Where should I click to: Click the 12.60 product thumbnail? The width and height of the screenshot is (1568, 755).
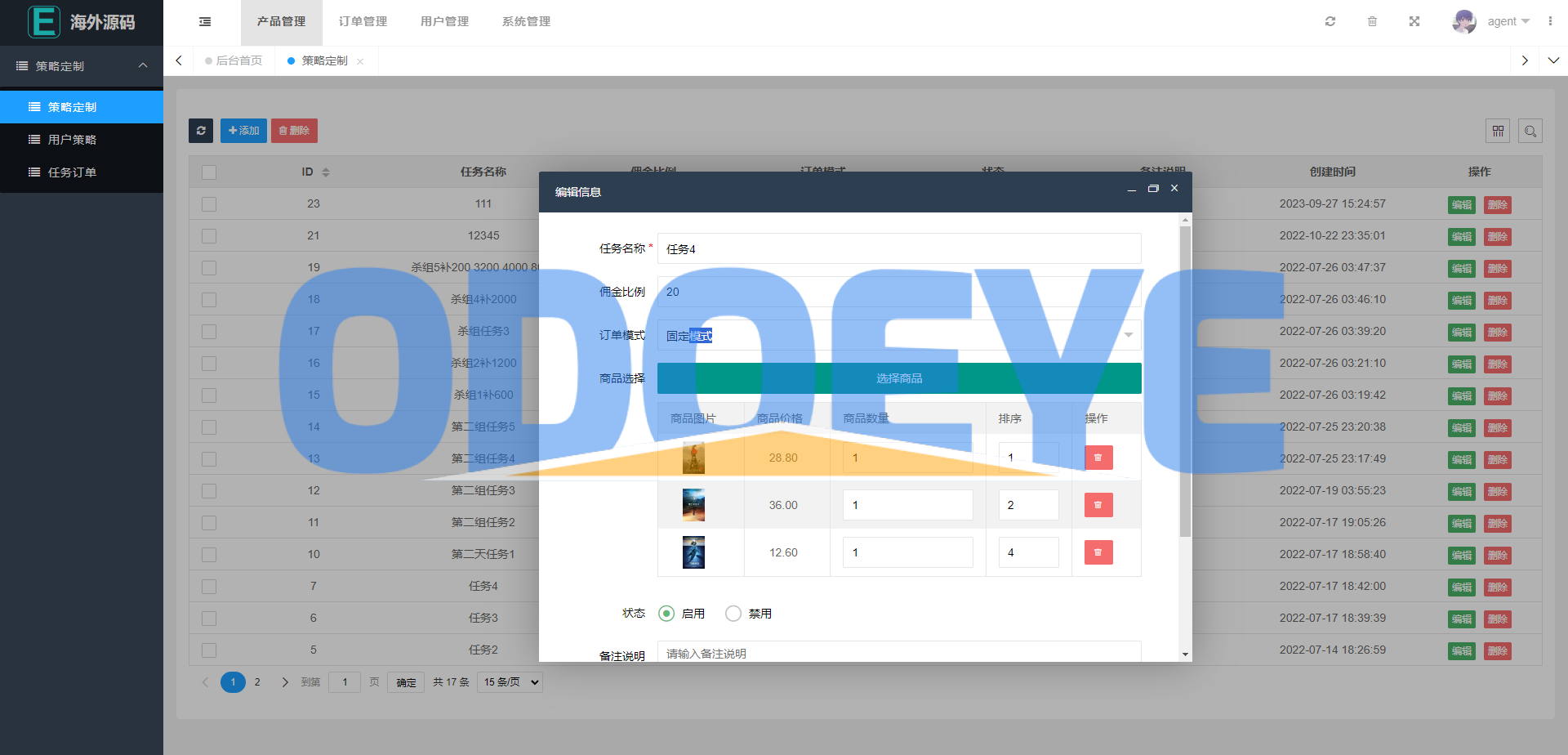pos(693,552)
